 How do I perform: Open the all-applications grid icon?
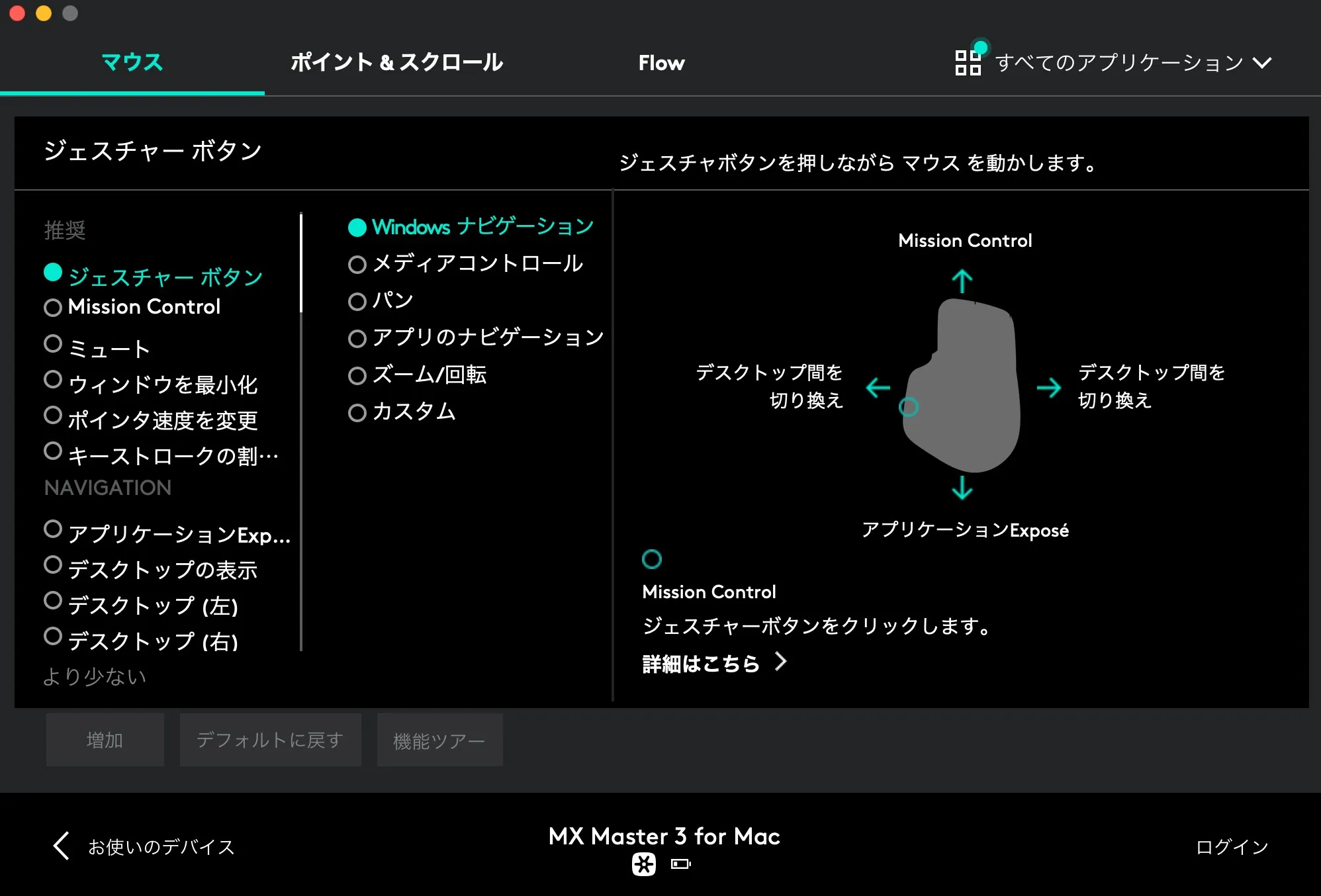coord(968,63)
